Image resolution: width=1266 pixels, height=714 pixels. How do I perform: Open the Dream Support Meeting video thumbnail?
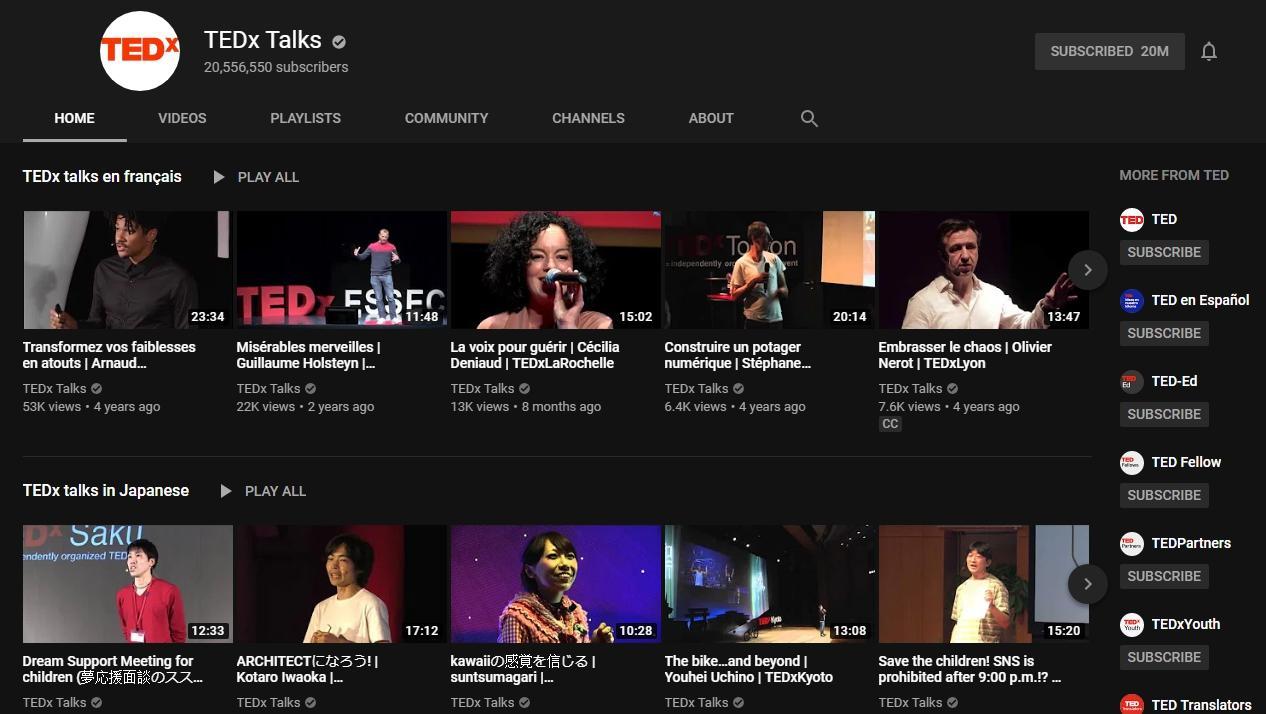128,584
